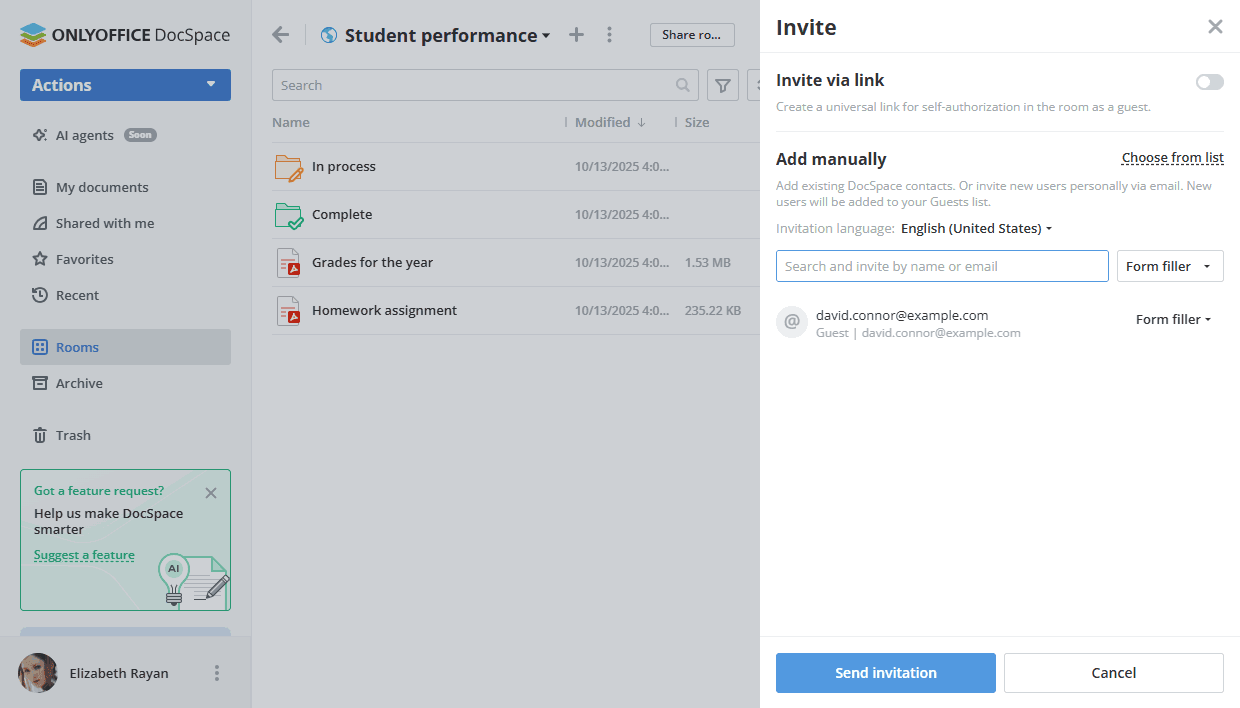Open AI agents from the sidebar
The image size is (1240, 708).
(86, 135)
